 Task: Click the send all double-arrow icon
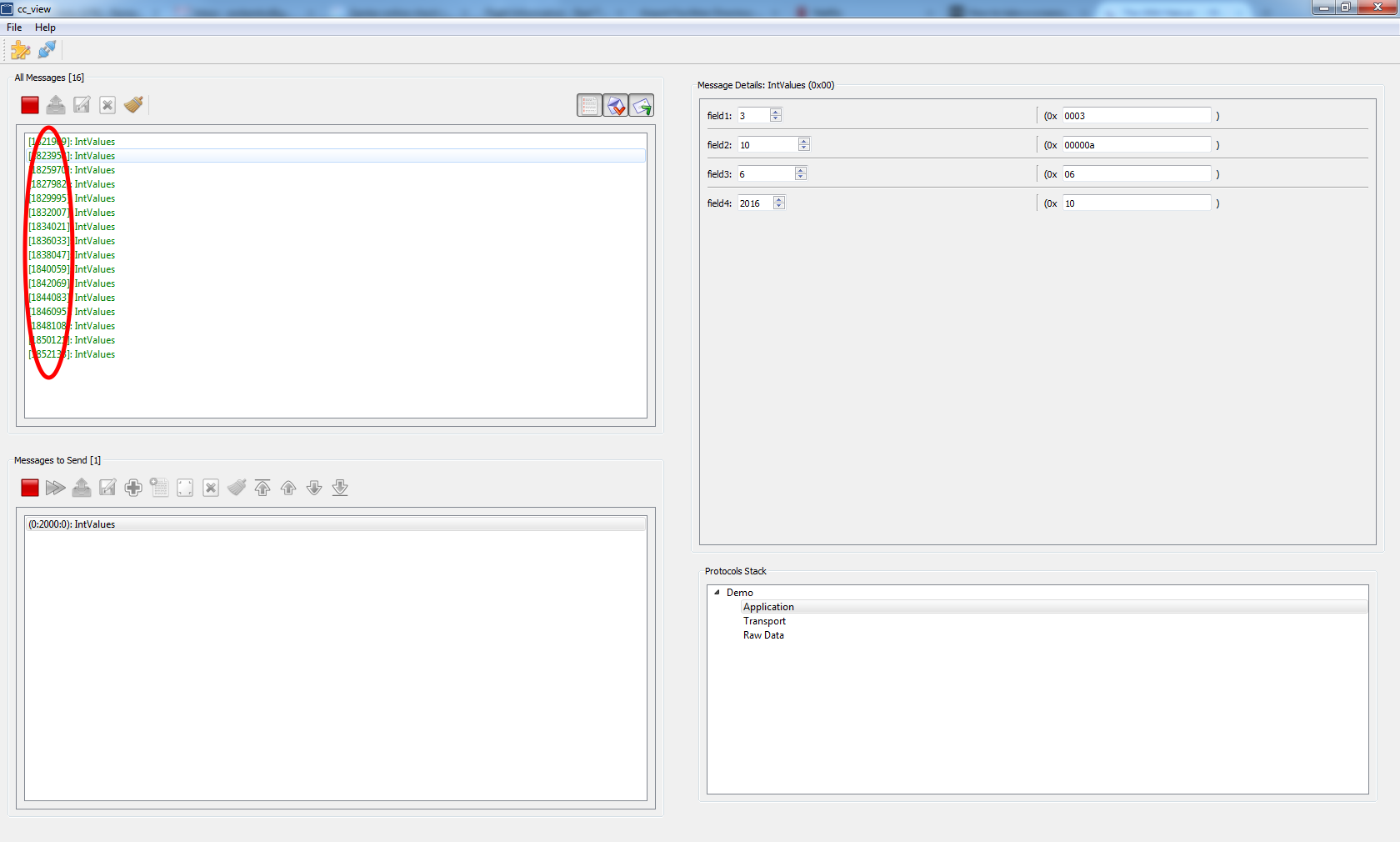click(x=56, y=488)
